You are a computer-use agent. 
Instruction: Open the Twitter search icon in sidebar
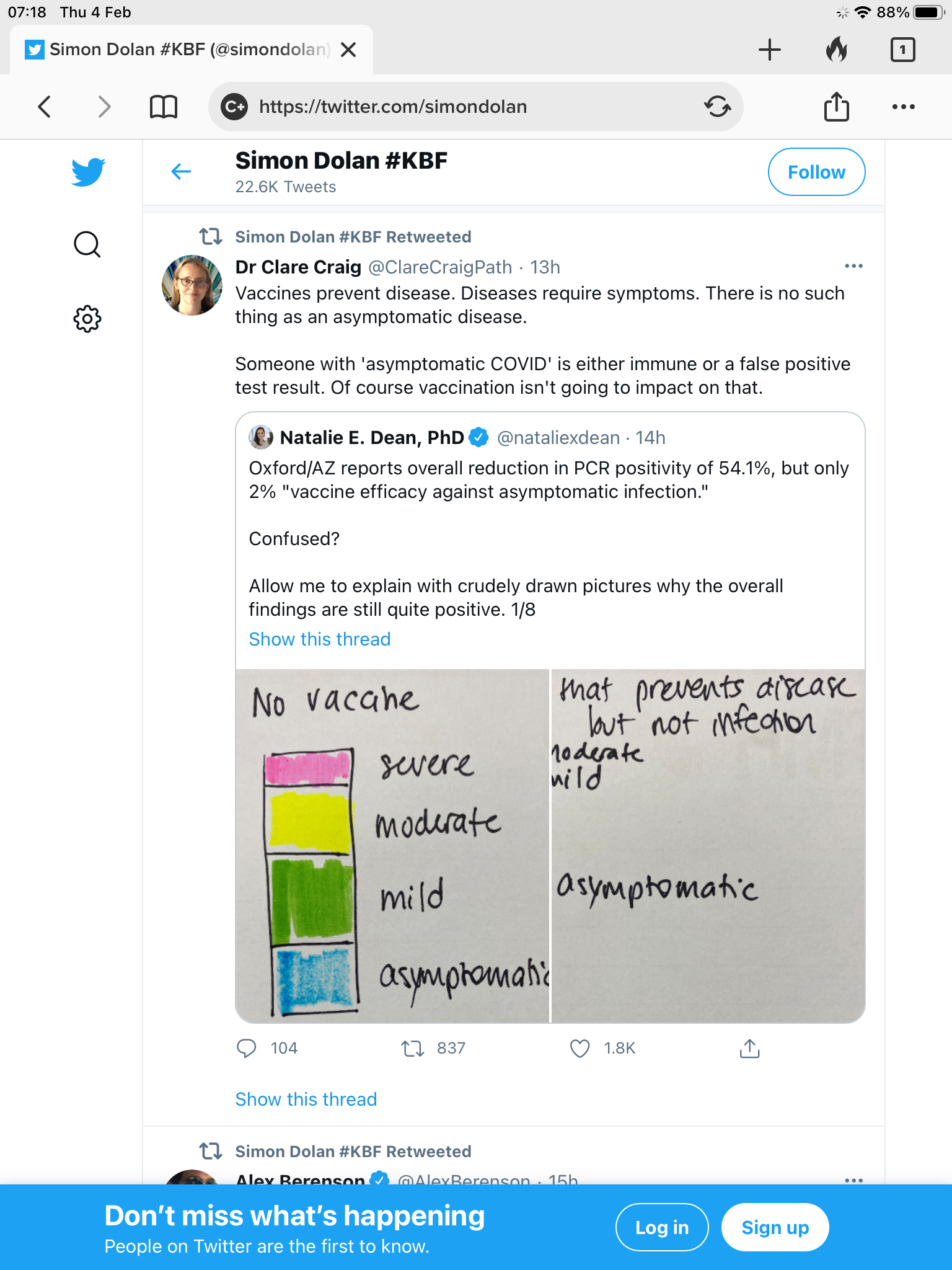pos(87,244)
